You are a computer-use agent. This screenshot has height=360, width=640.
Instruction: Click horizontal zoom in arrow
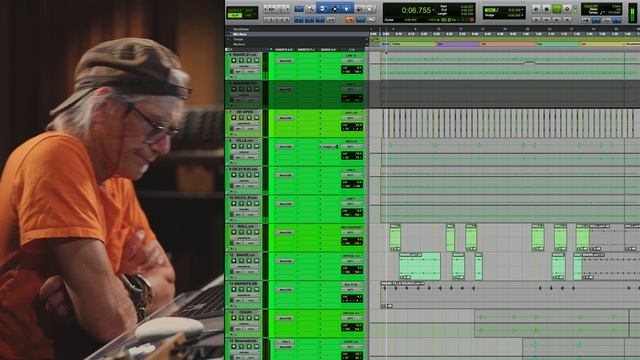(x=288, y=9)
